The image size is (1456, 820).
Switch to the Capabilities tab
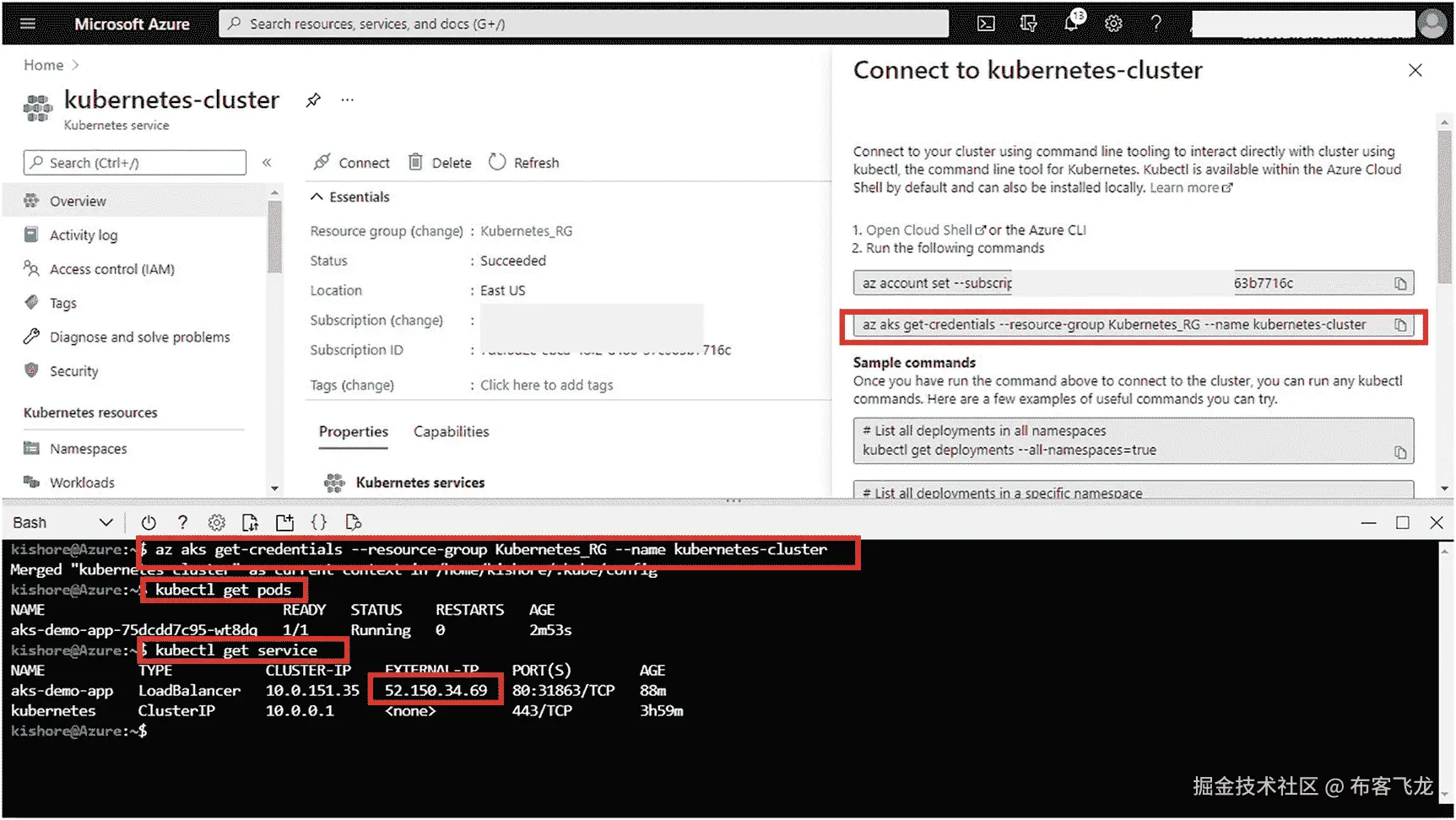pos(451,431)
